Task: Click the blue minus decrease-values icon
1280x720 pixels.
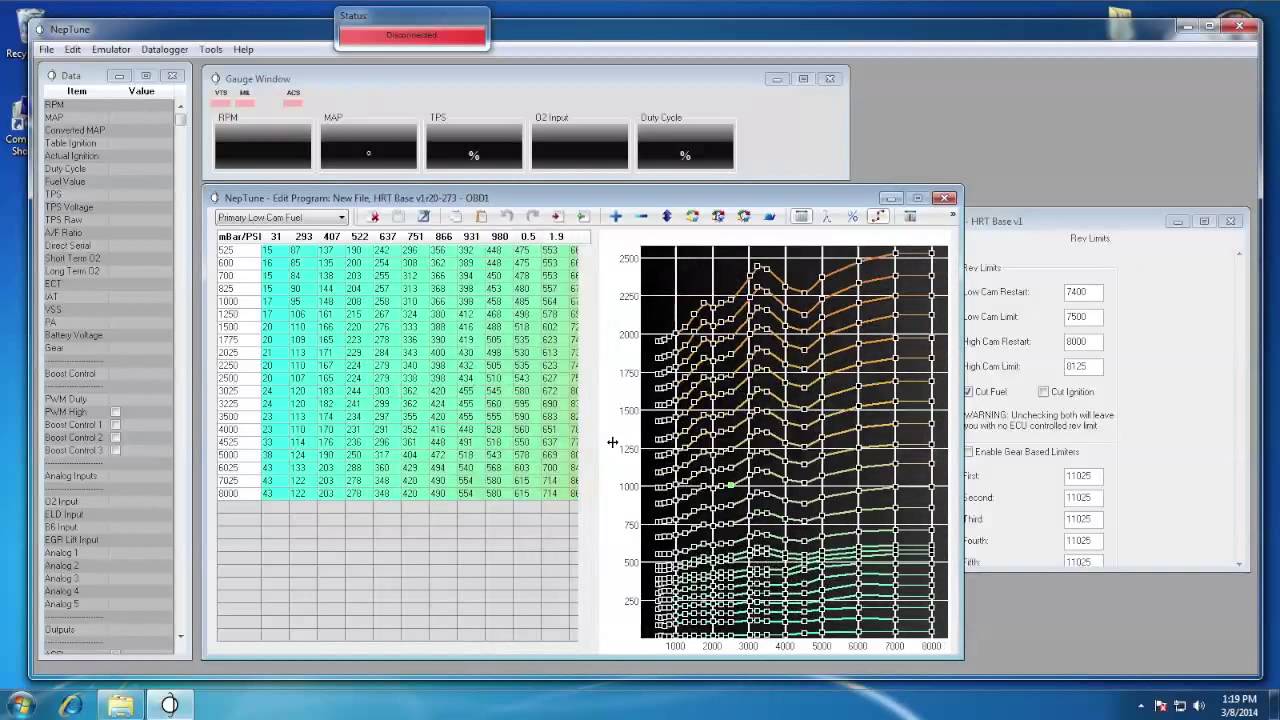Action: point(641,216)
